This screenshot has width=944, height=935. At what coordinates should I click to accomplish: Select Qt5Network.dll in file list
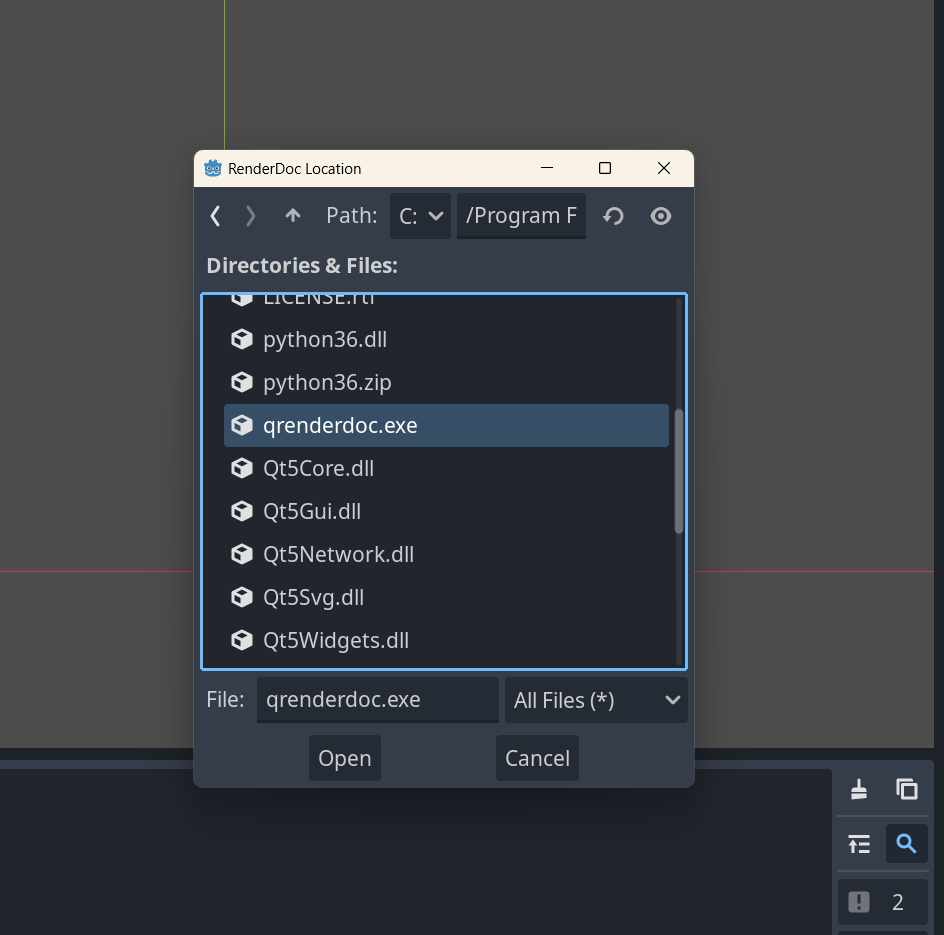pos(446,554)
